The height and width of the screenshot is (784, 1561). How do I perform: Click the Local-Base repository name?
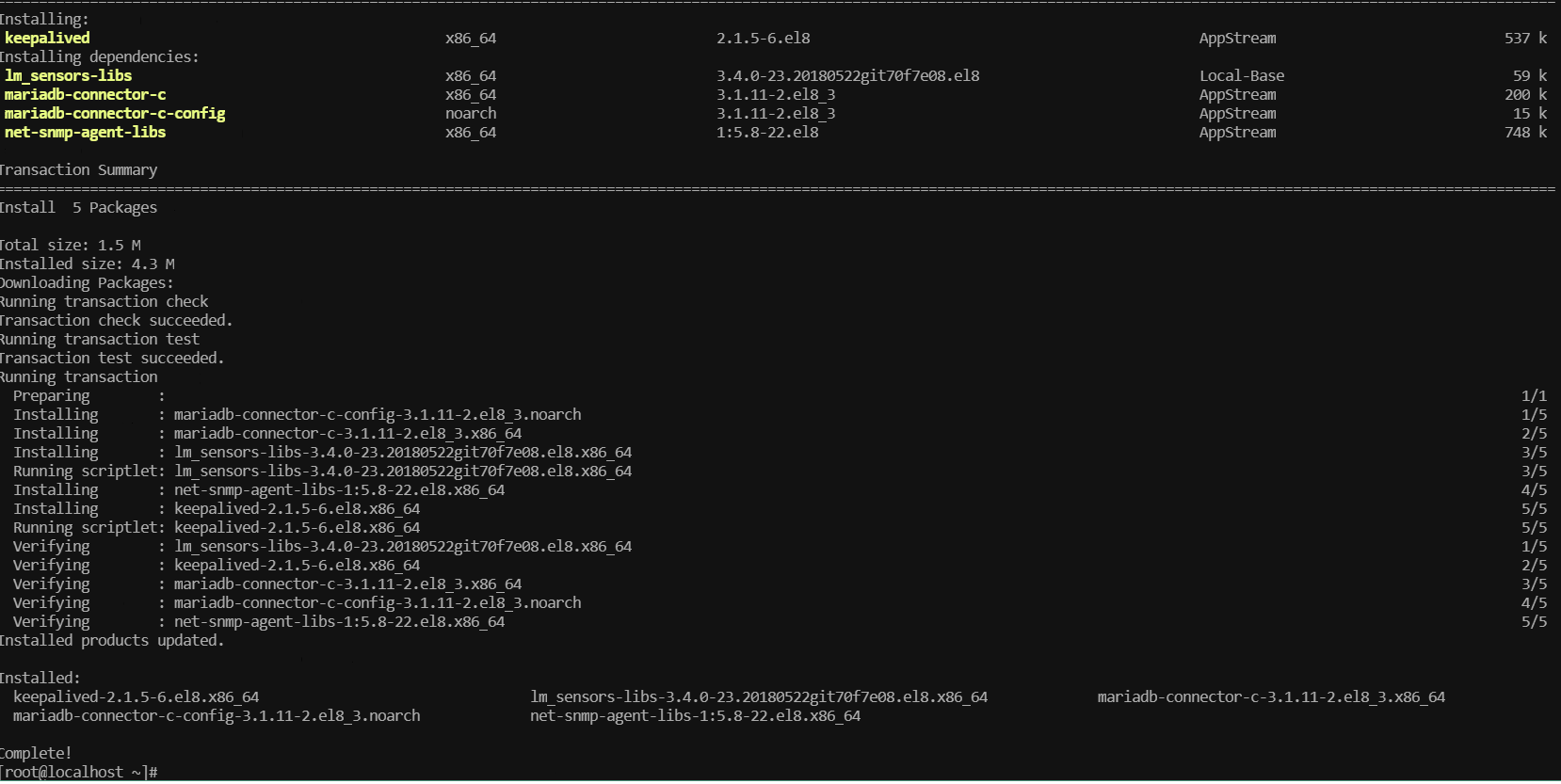pos(1241,76)
